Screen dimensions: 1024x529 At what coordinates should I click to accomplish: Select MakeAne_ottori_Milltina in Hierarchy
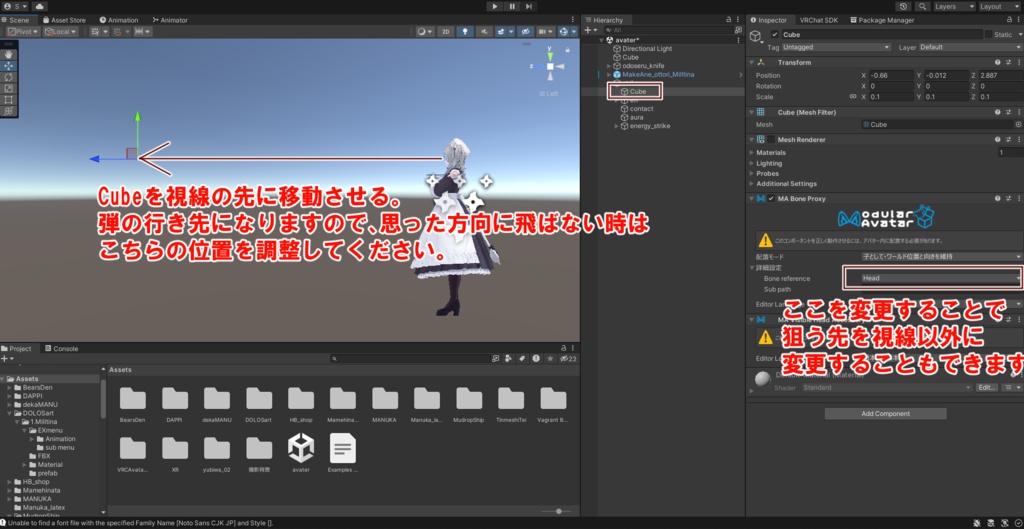click(x=658, y=74)
